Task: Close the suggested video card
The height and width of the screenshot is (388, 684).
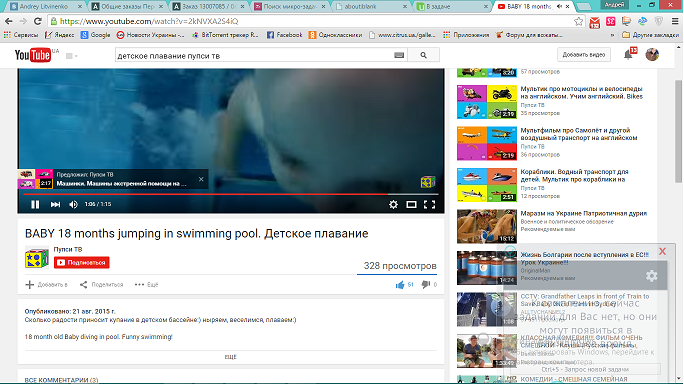Action: (201, 179)
